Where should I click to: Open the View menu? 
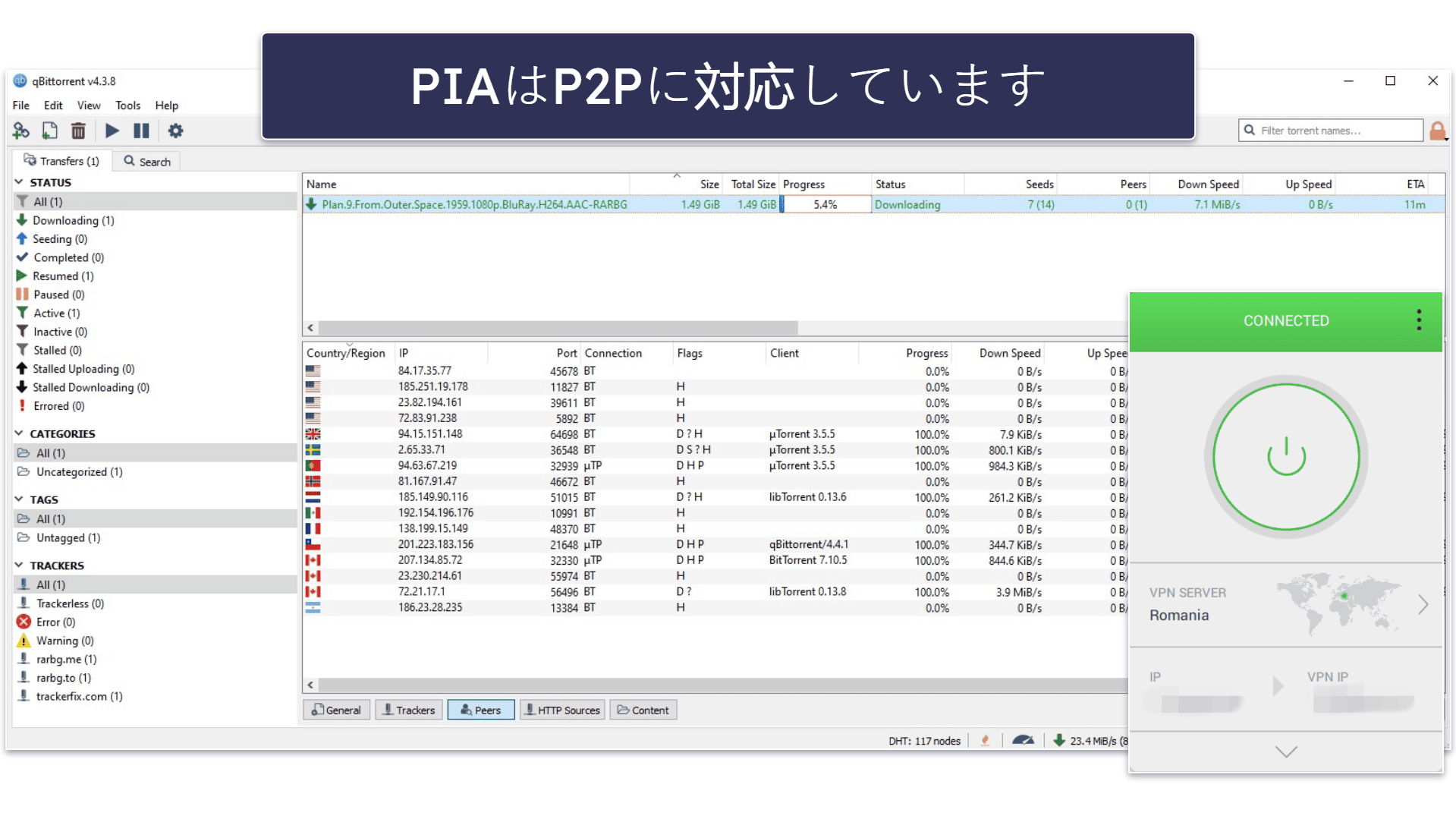pos(89,106)
